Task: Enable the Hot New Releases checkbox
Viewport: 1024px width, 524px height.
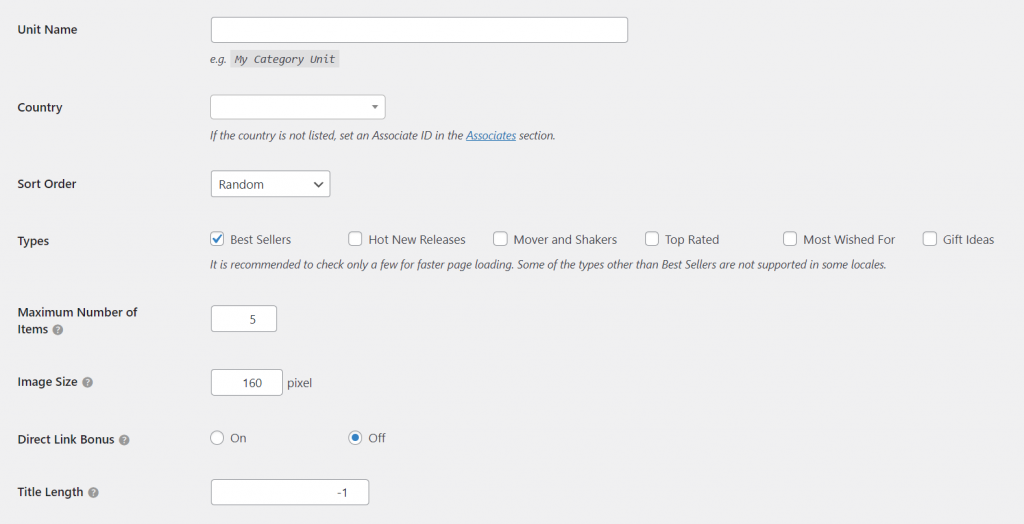Action: [355, 239]
